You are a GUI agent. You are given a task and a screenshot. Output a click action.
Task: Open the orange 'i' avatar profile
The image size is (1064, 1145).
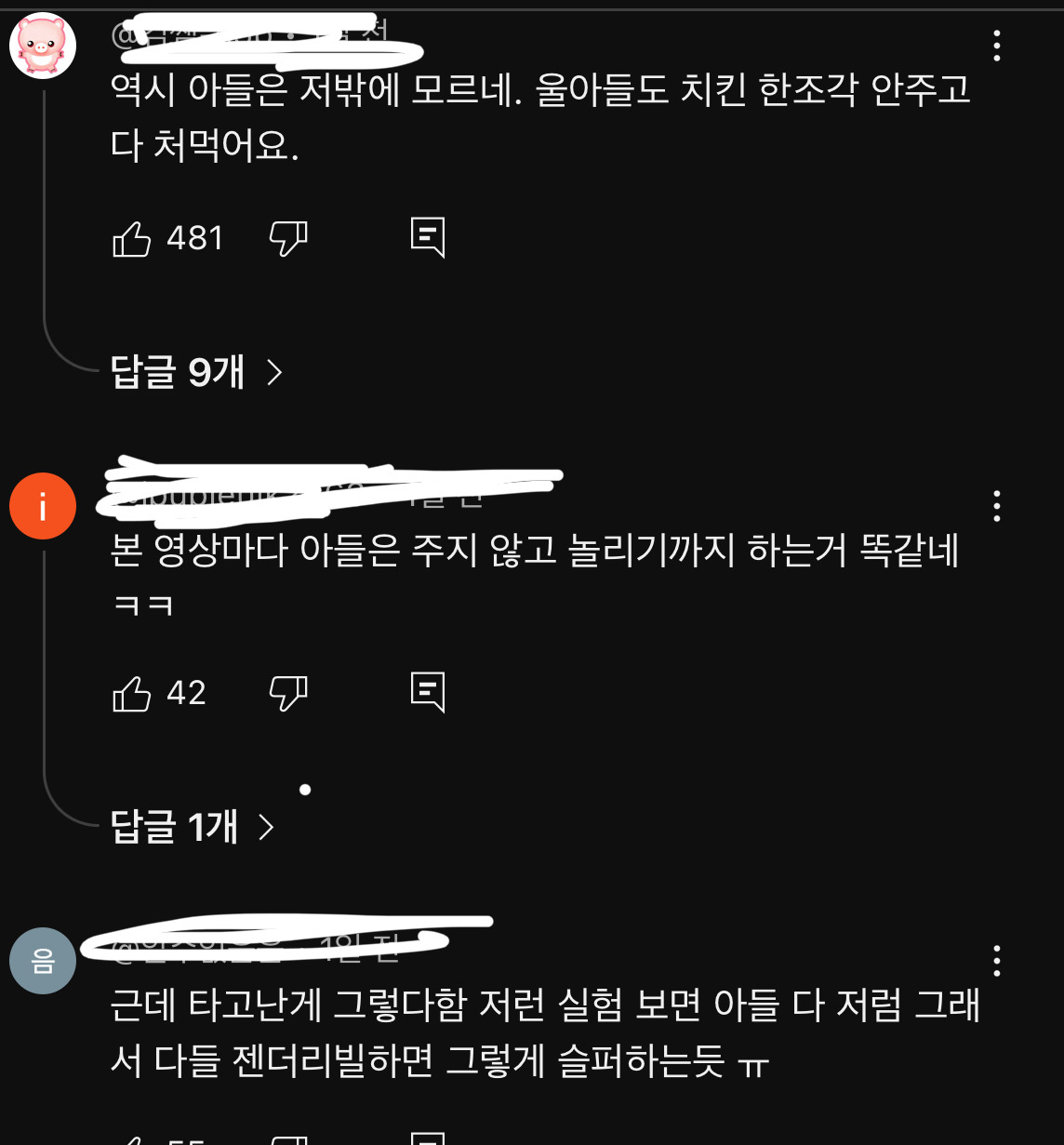(43, 506)
